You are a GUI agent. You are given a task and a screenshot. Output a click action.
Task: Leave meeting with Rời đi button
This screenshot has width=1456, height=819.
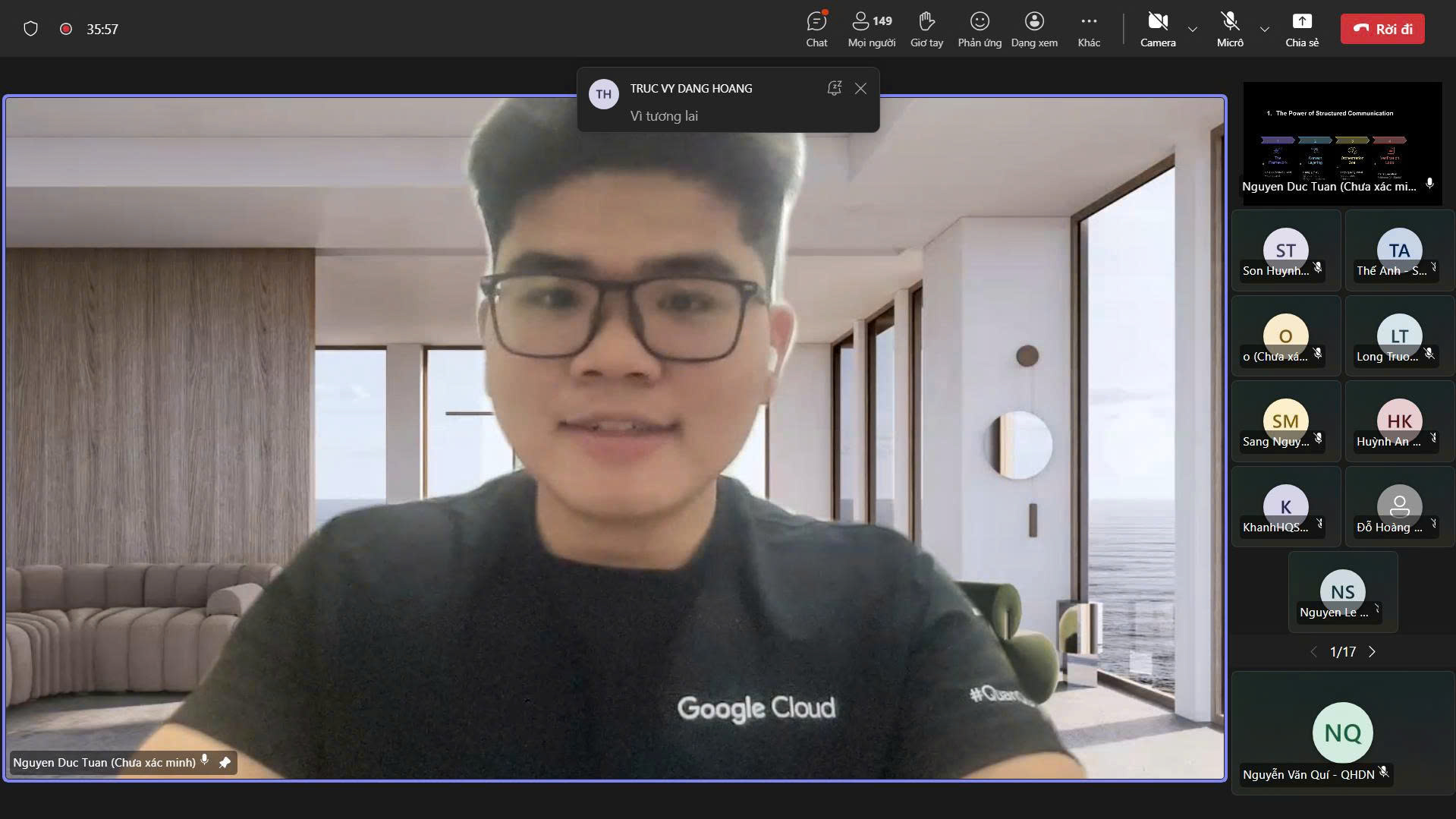coord(1382,29)
